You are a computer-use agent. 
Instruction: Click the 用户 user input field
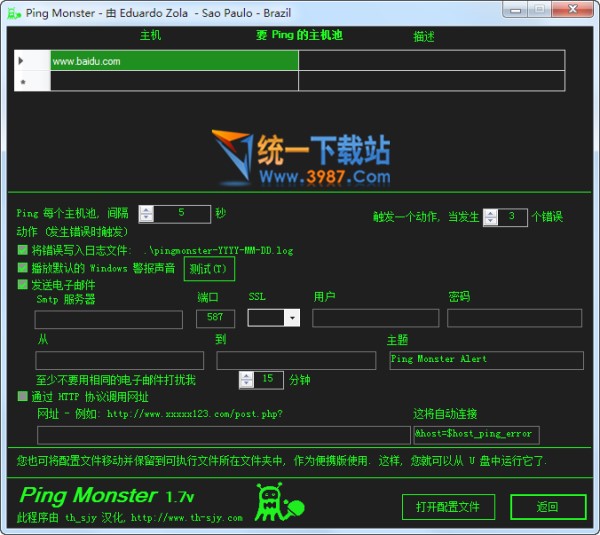pos(375,318)
